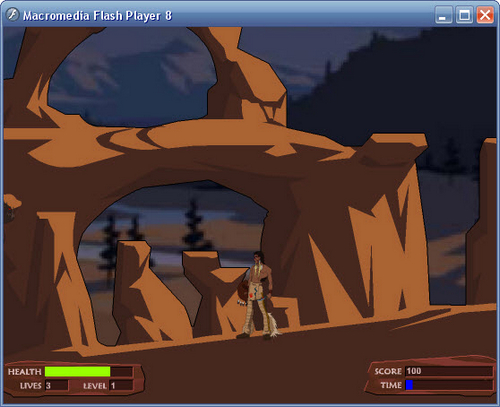Click the lives value 3
This screenshot has width=500, height=407.
[x=48, y=386]
